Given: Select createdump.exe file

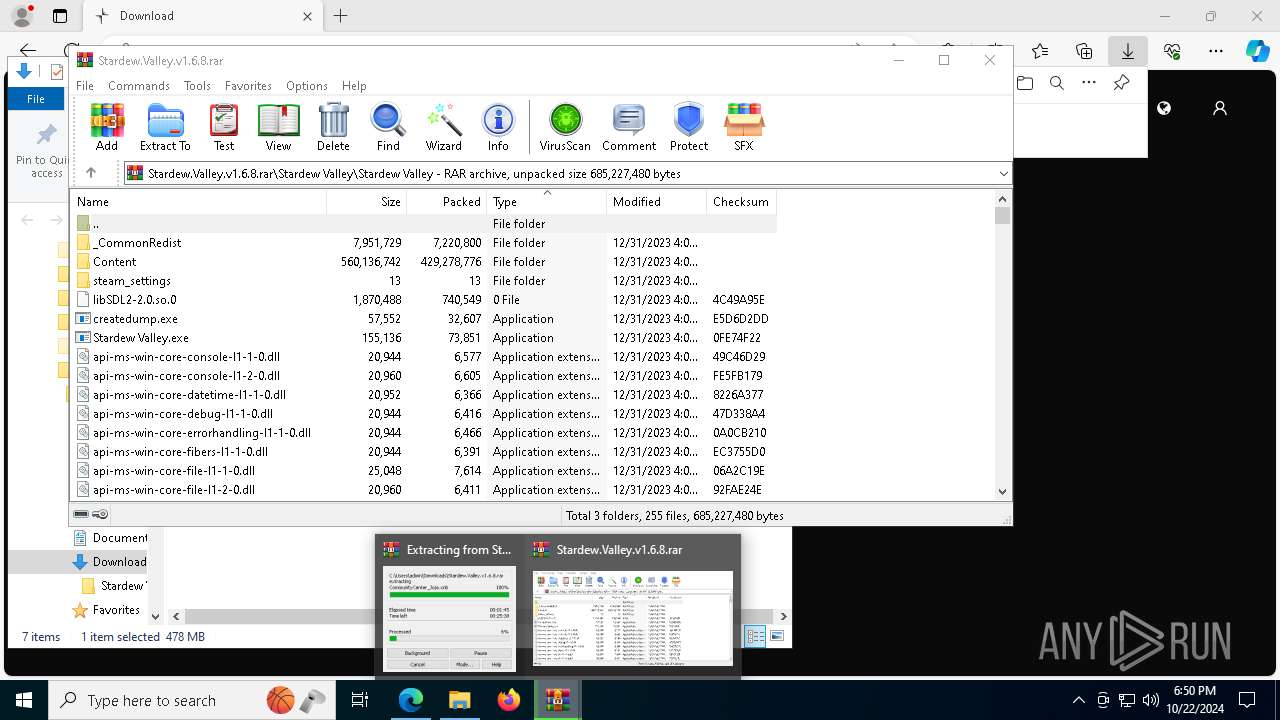Looking at the screenshot, I should click(425, 319).
